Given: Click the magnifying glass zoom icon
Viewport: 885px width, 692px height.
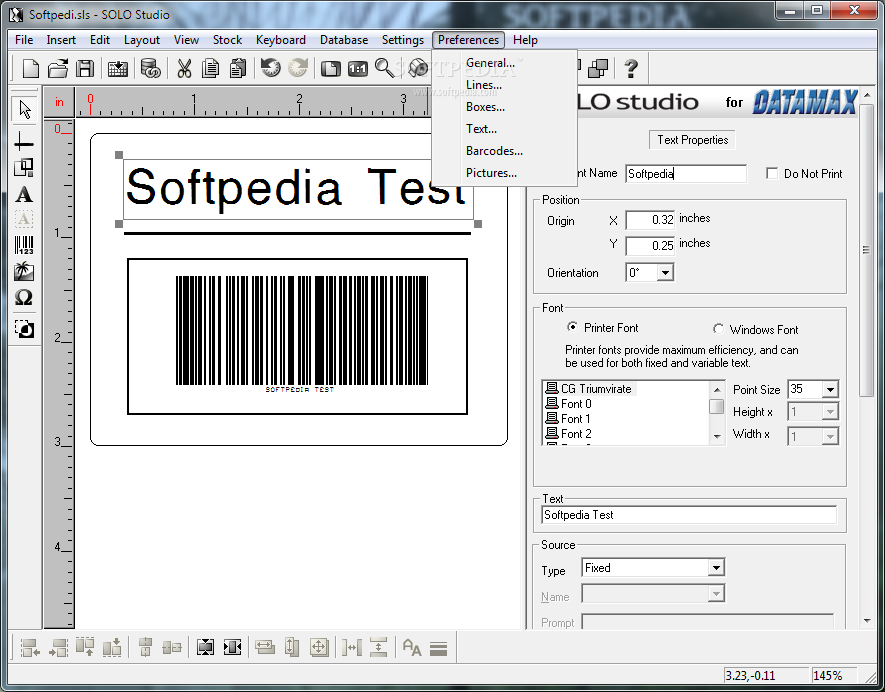Looking at the screenshot, I should click(x=384, y=68).
